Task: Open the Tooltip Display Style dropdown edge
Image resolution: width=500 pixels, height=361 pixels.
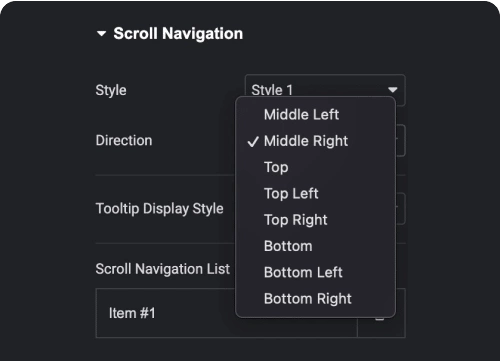Action: point(401,209)
